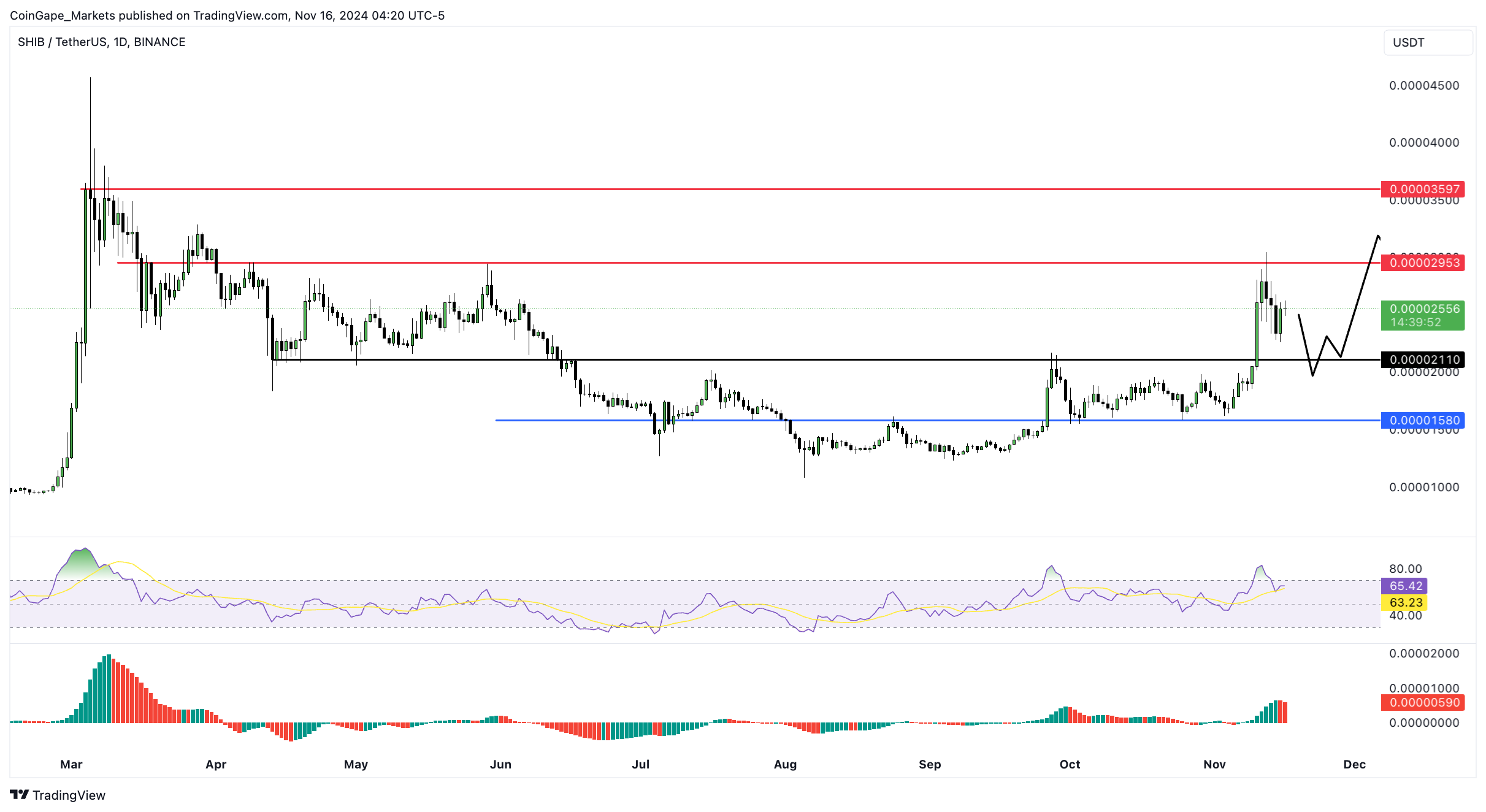The height and width of the screenshot is (812, 1486).
Task: Click the red MACD histogram value 0.00000590
Action: click(x=1423, y=702)
